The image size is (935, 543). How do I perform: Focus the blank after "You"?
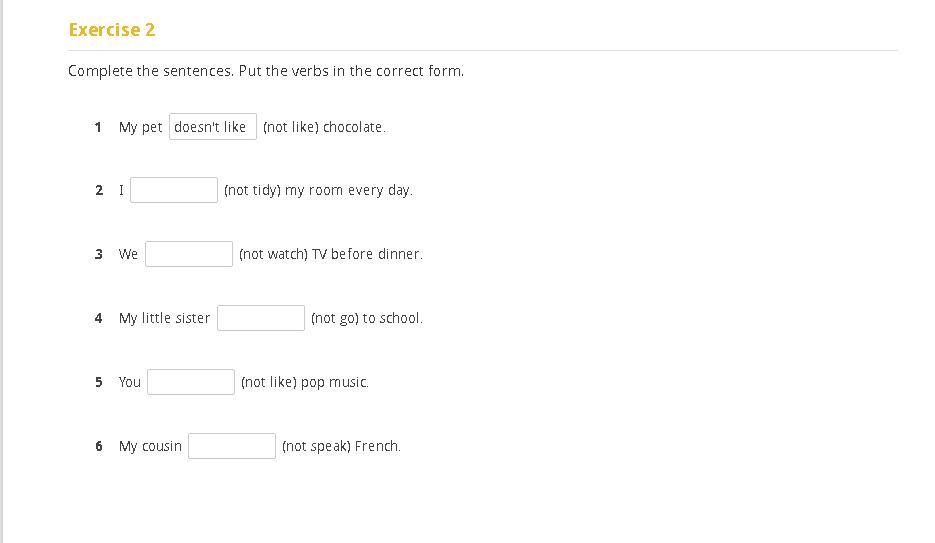191,382
